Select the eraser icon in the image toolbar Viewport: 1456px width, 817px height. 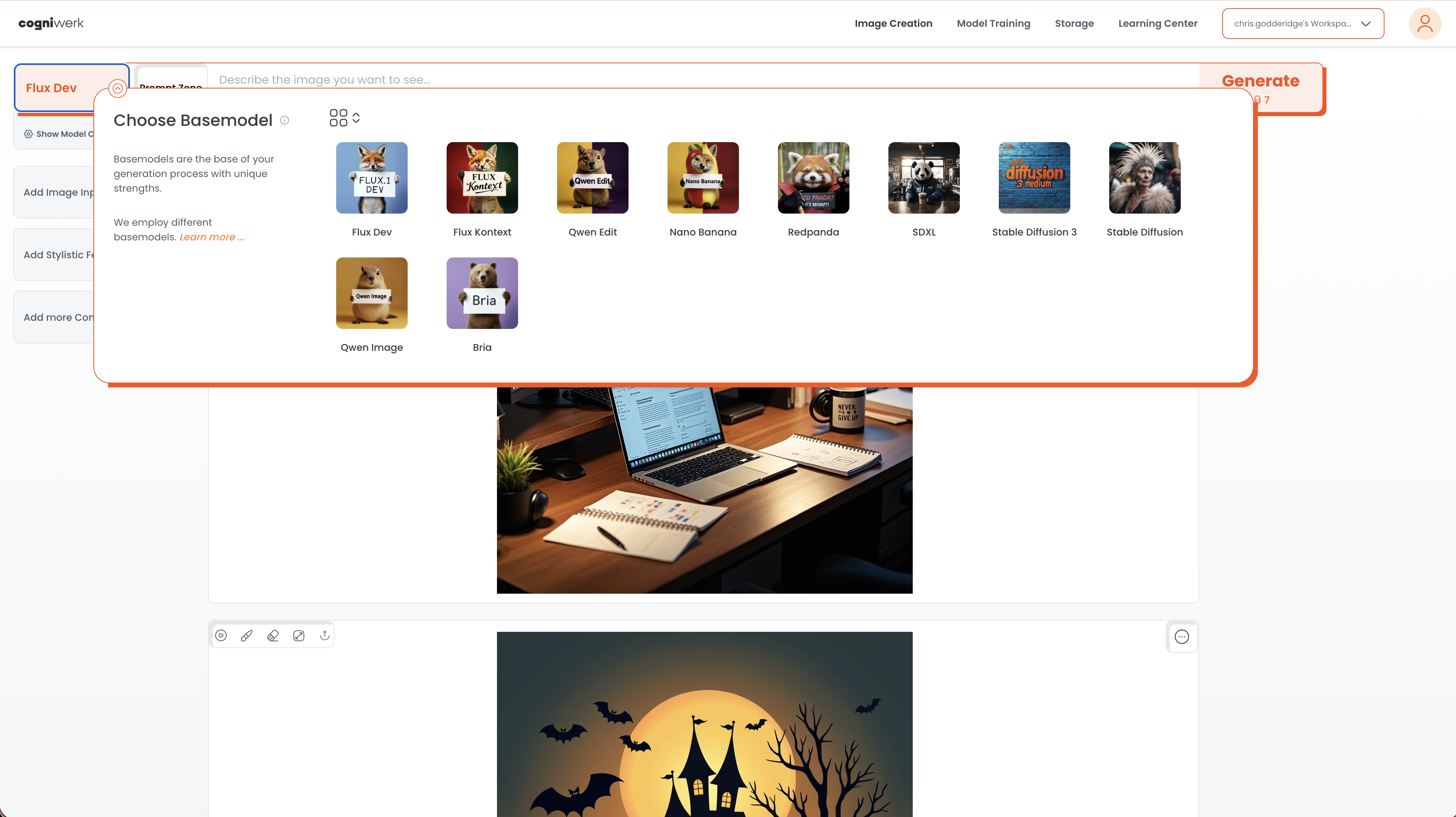tap(273, 635)
